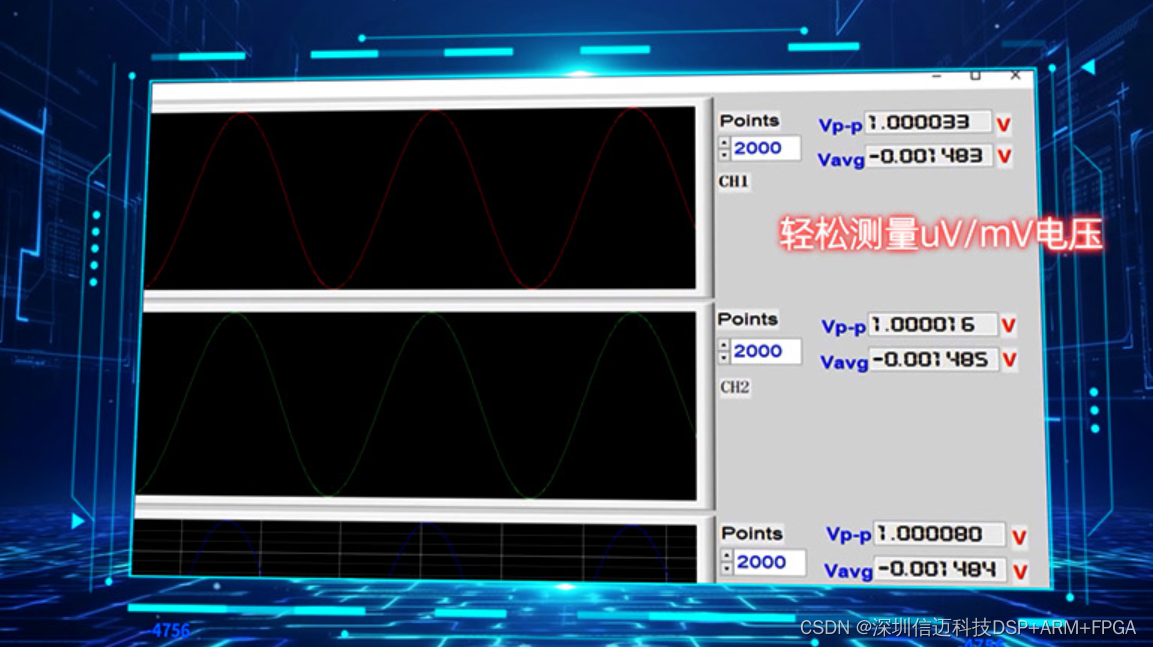
Task: Select CH2 Vp-p value 1.000016
Action: [x=932, y=324]
